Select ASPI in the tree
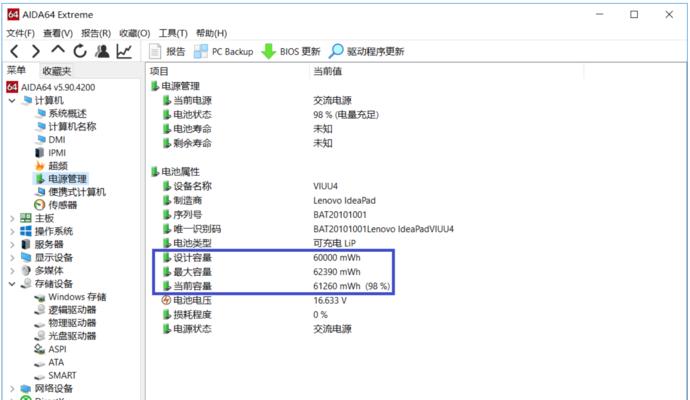The width and height of the screenshot is (690, 400). coord(51,349)
